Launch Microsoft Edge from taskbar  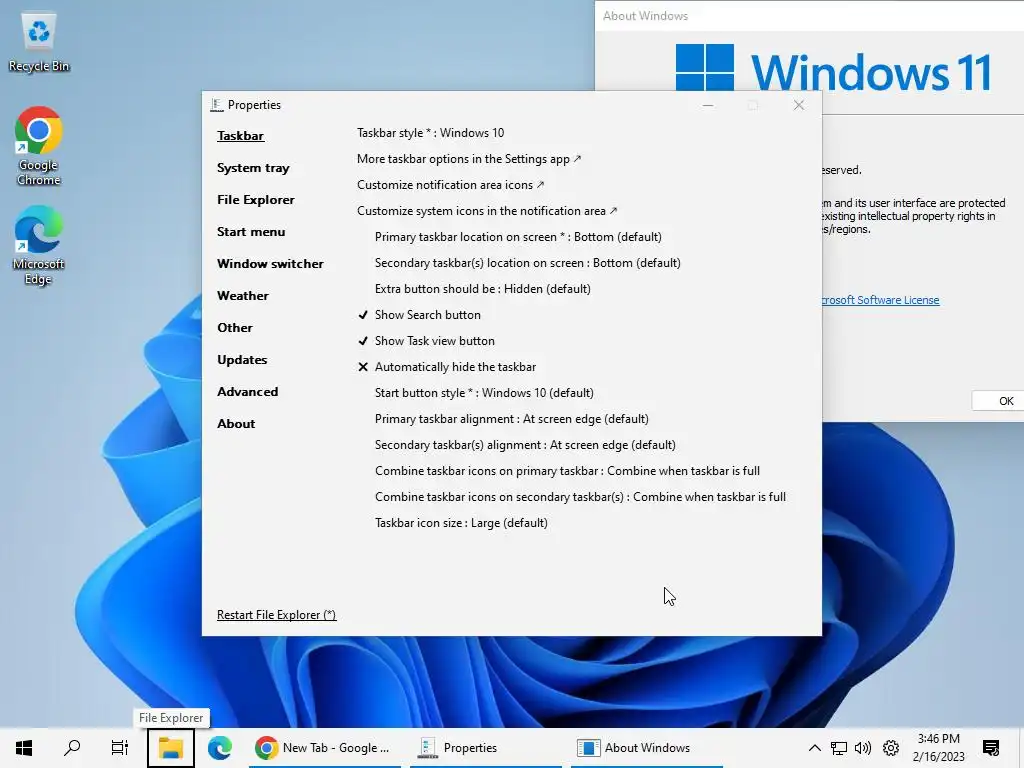tap(220, 748)
